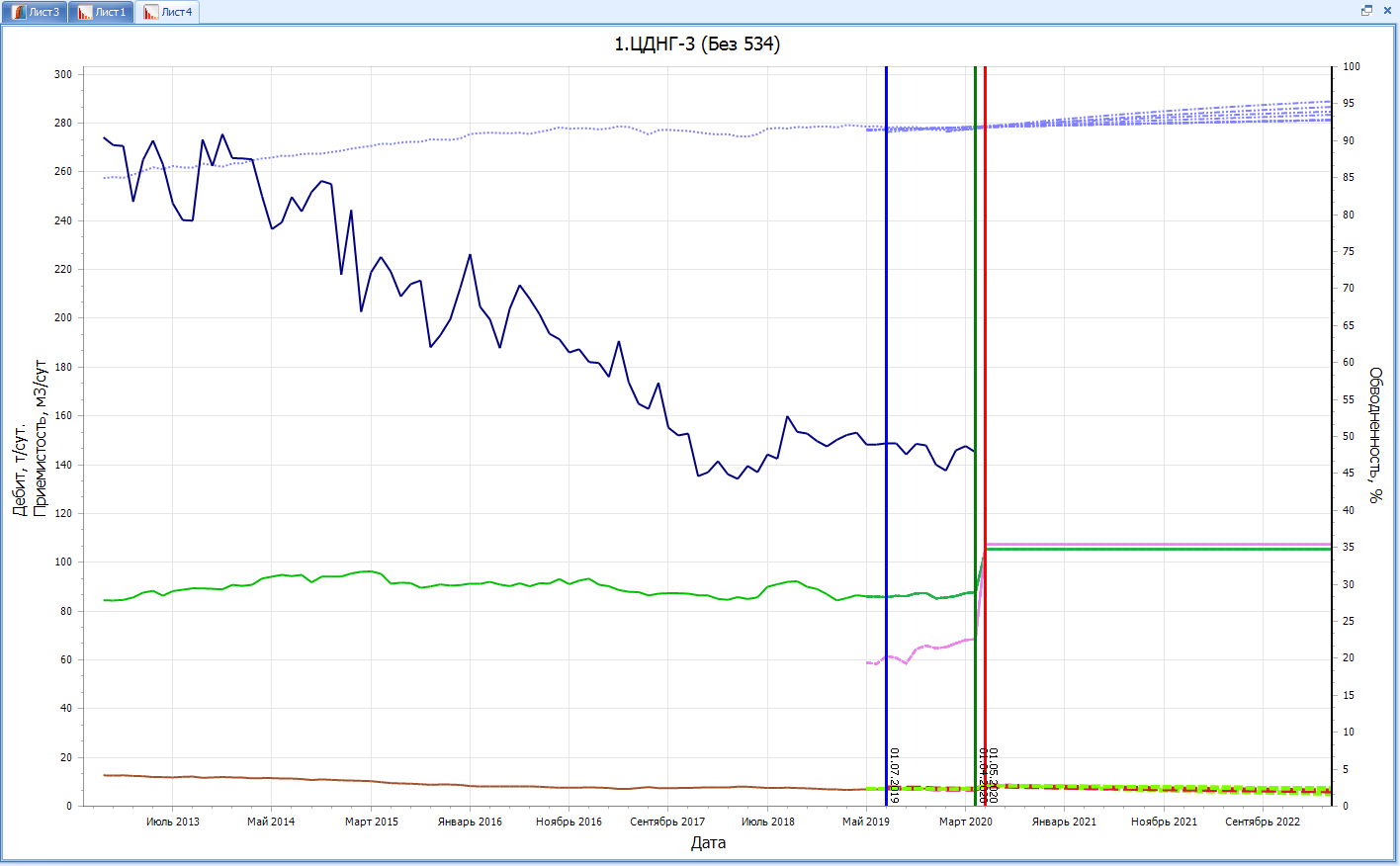Click the Лист3 tab chart icon
1400x866 pixels.
click(x=18, y=12)
